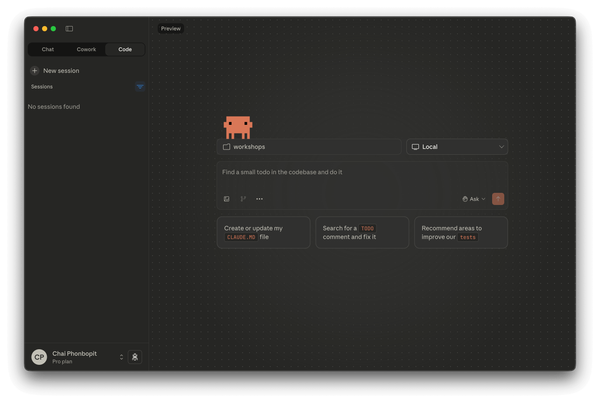Expand the chevron on Local dropdown
This screenshot has width=600, height=403.
(x=501, y=147)
